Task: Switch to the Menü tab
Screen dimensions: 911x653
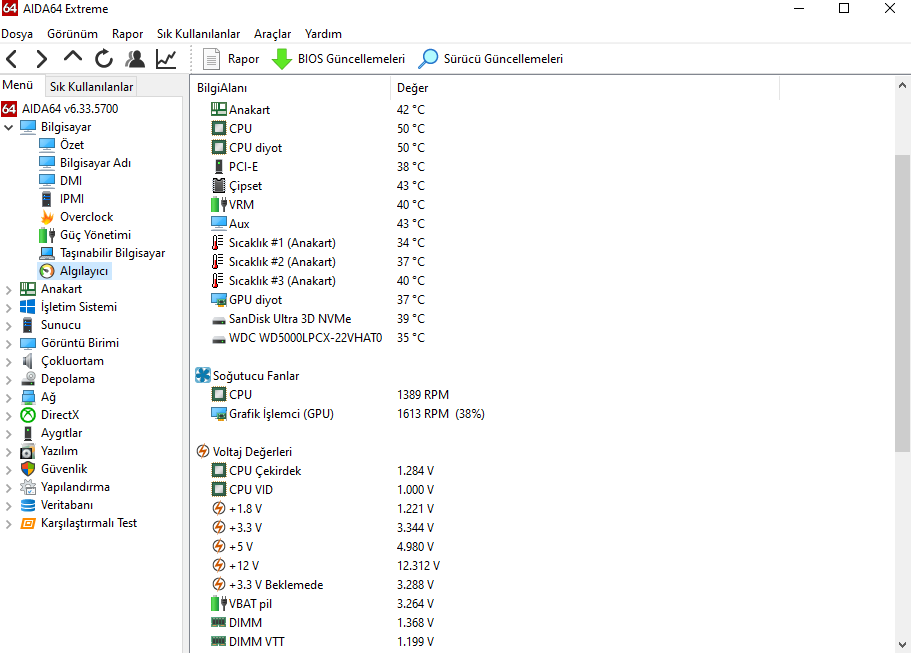Action: coord(18,85)
